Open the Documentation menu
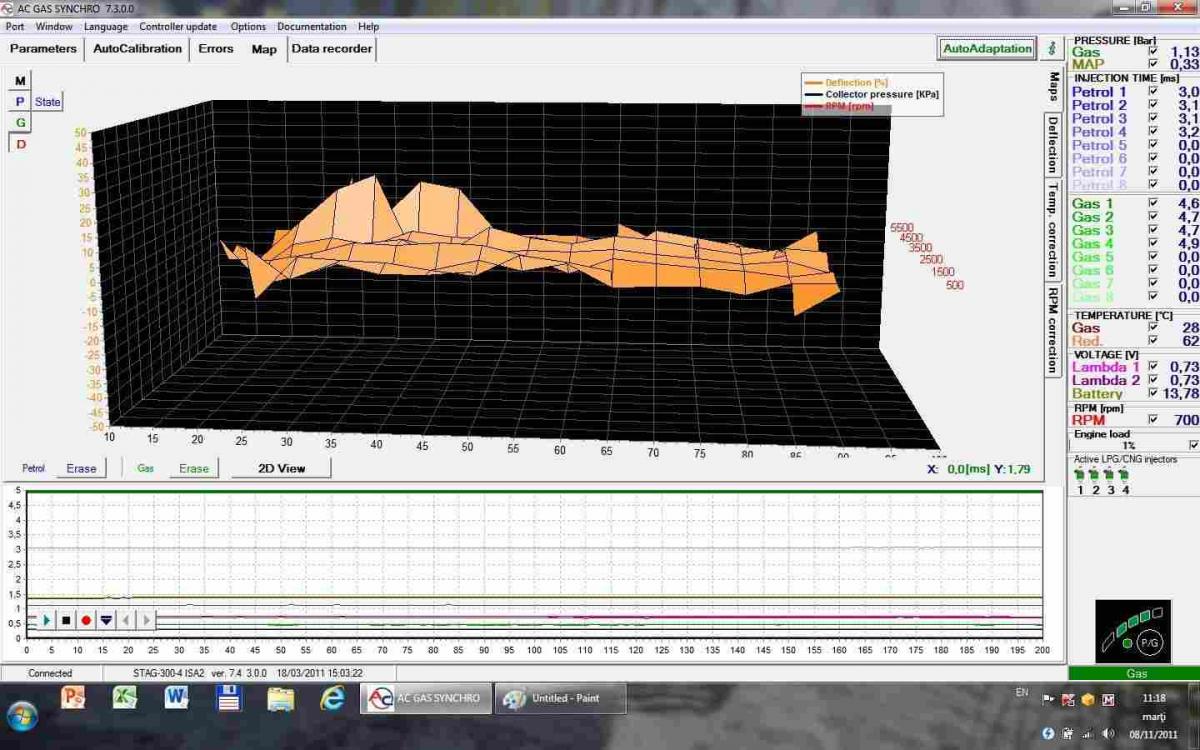The image size is (1200, 750). point(312,27)
